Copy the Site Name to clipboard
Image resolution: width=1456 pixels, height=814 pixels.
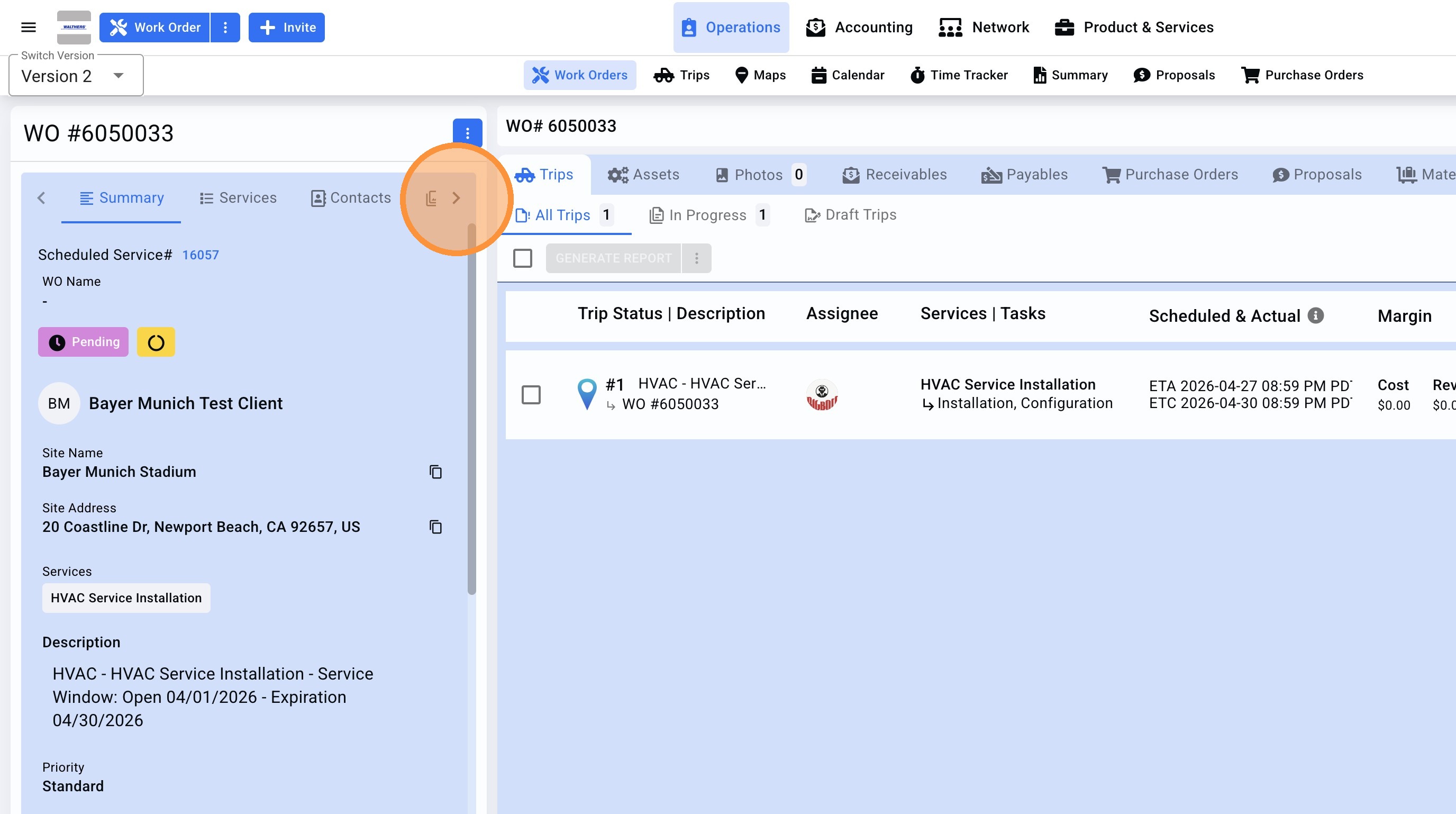[x=435, y=472]
